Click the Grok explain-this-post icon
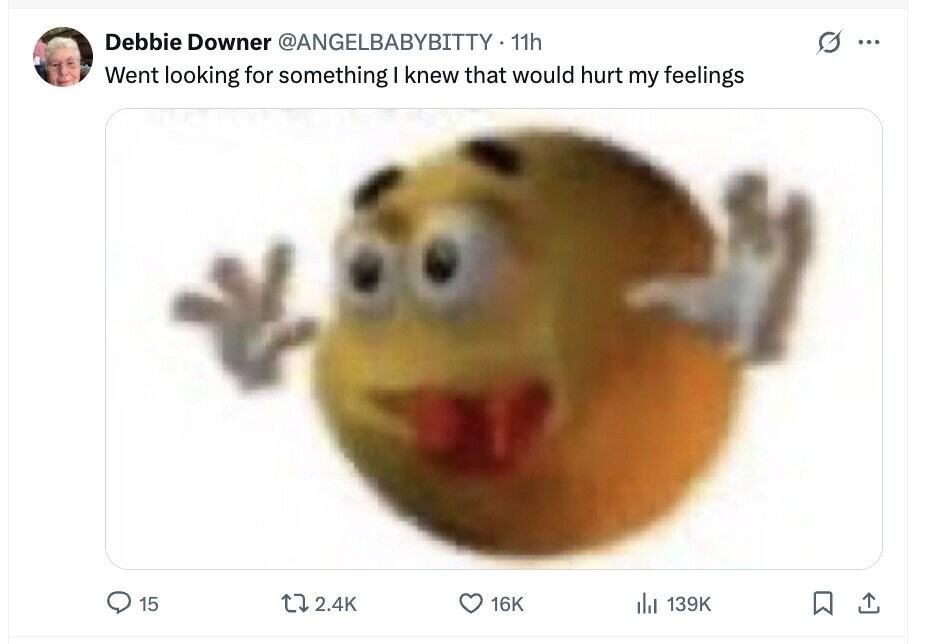Image resolution: width=930 pixels, height=644 pixels. [829, 42]
